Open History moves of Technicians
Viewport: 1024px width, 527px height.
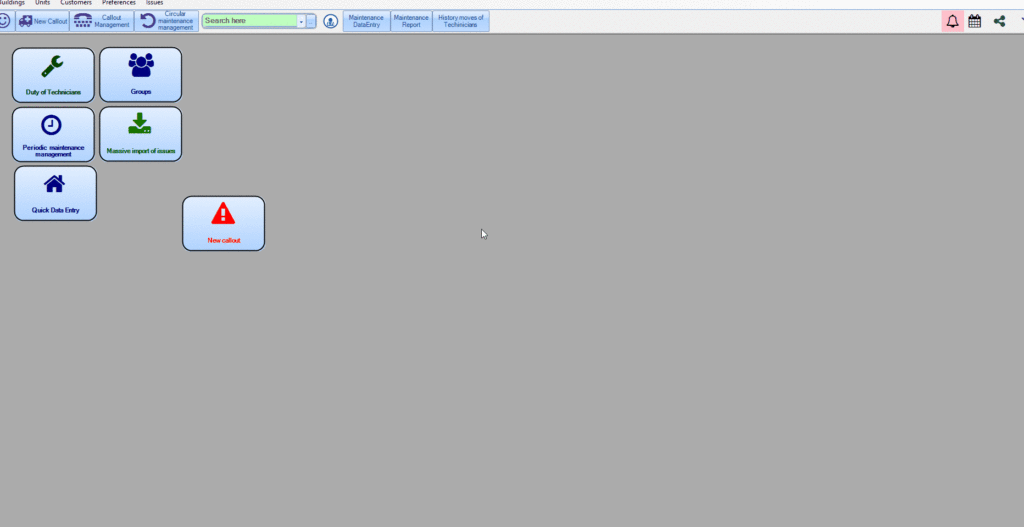pos(461,21)
